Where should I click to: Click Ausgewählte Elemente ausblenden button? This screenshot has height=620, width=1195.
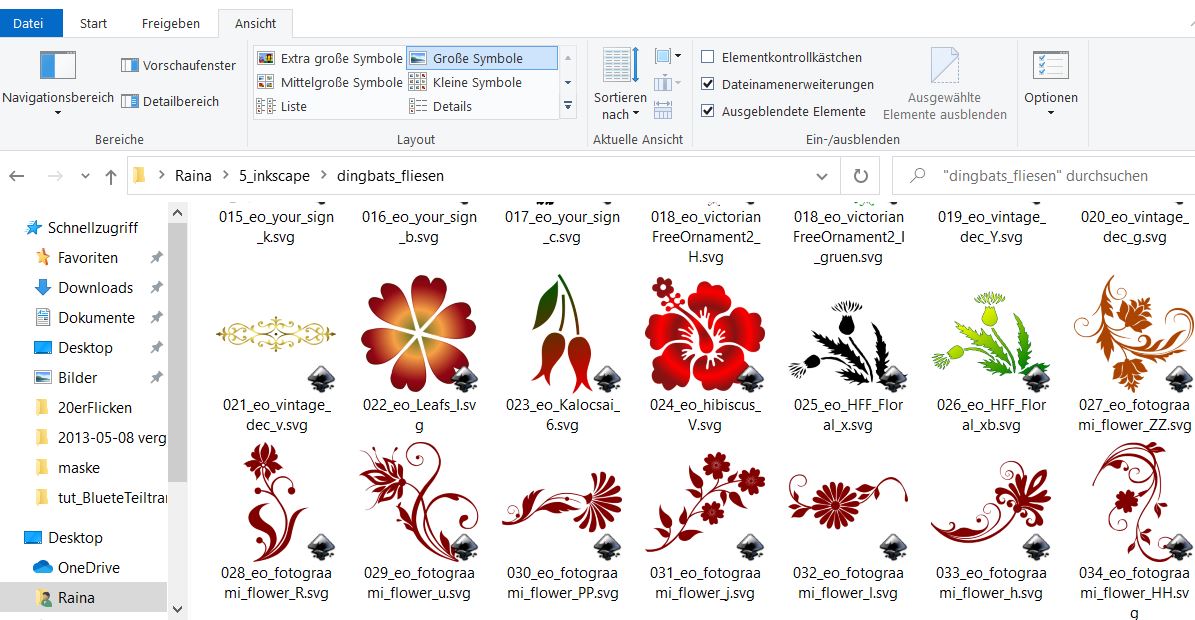pos(945,84)
